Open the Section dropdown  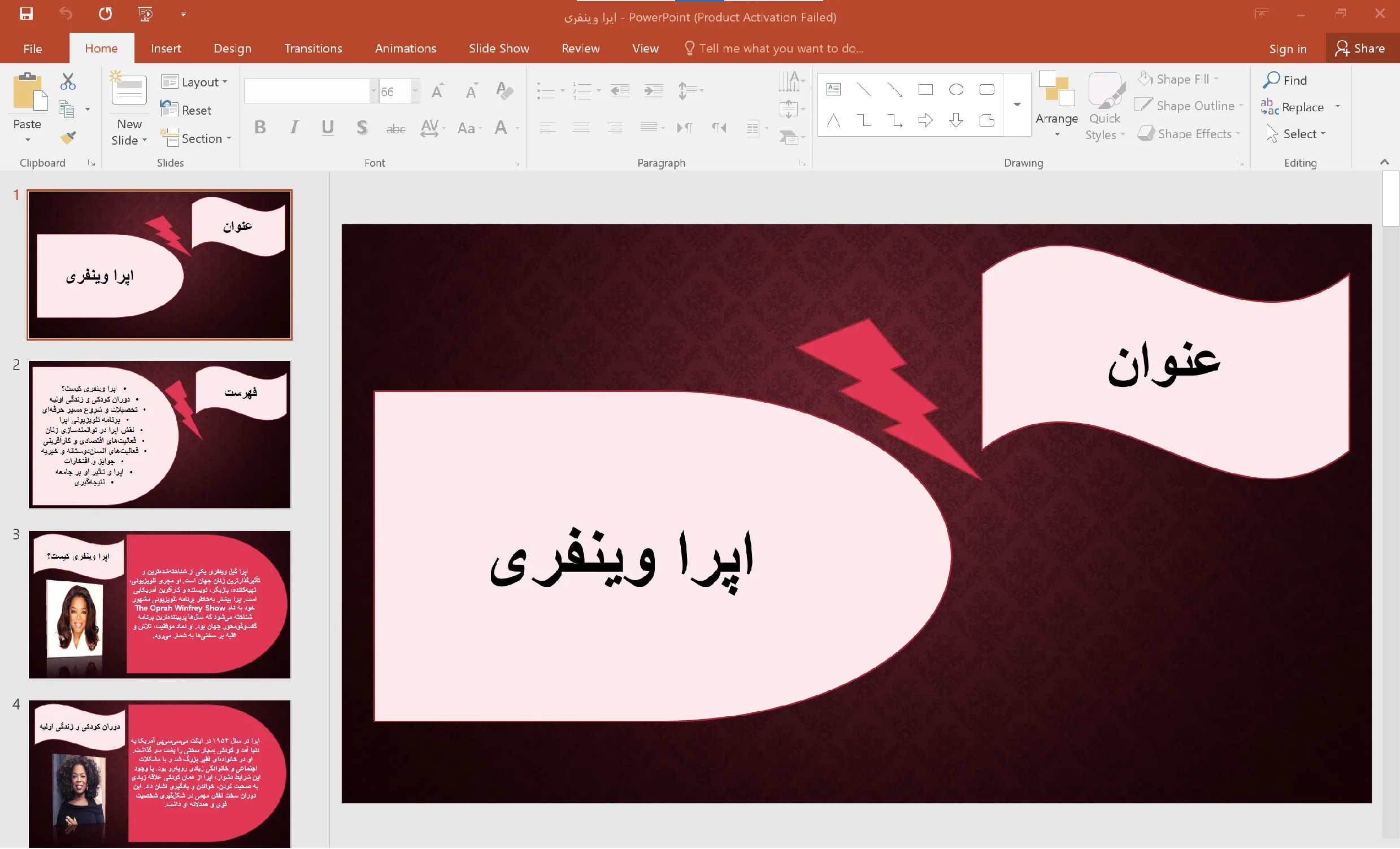(x=196, y=138)
